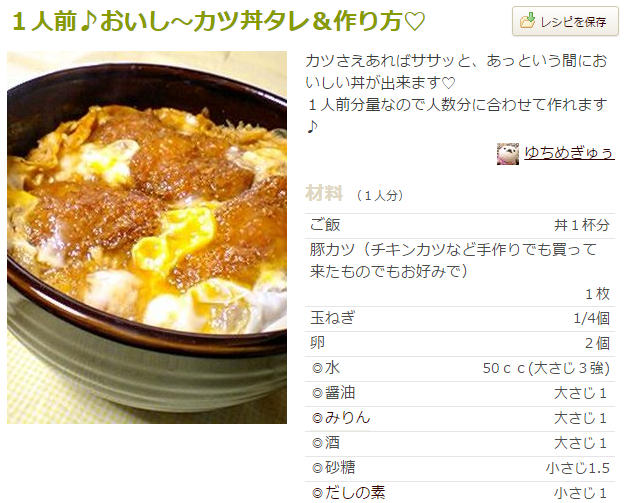Click the ◎みりん ingredient row
Screen dimensions: 625x503
[460, 419]
